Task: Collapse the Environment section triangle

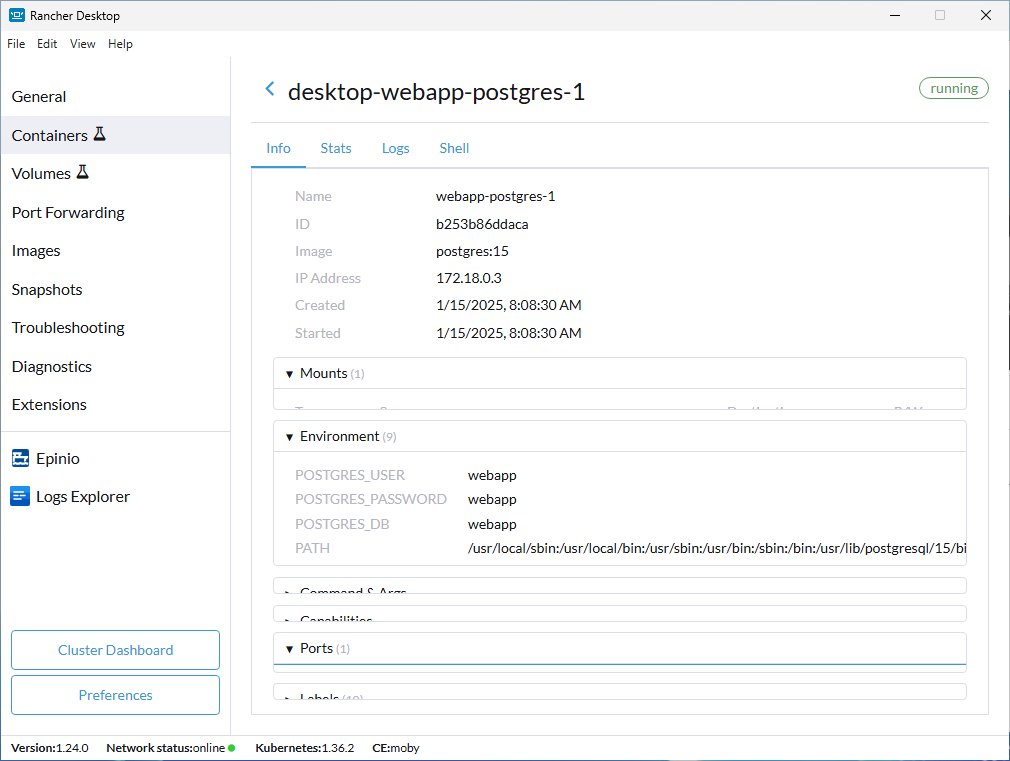Action: tap(289, 438)
